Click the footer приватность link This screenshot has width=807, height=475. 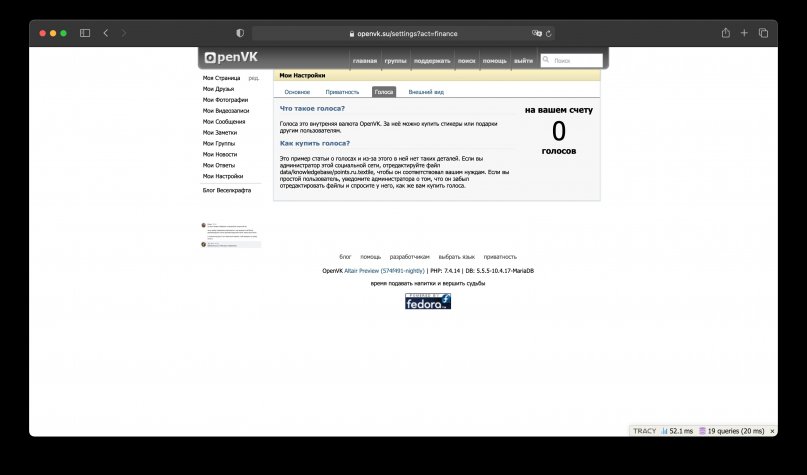pyautogui.click(x=500, y=257)
